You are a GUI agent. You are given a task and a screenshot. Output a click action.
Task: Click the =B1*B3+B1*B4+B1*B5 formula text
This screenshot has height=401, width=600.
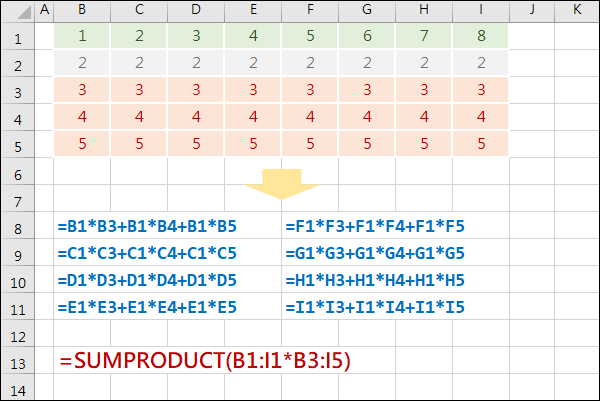click(x=147, y=226)
